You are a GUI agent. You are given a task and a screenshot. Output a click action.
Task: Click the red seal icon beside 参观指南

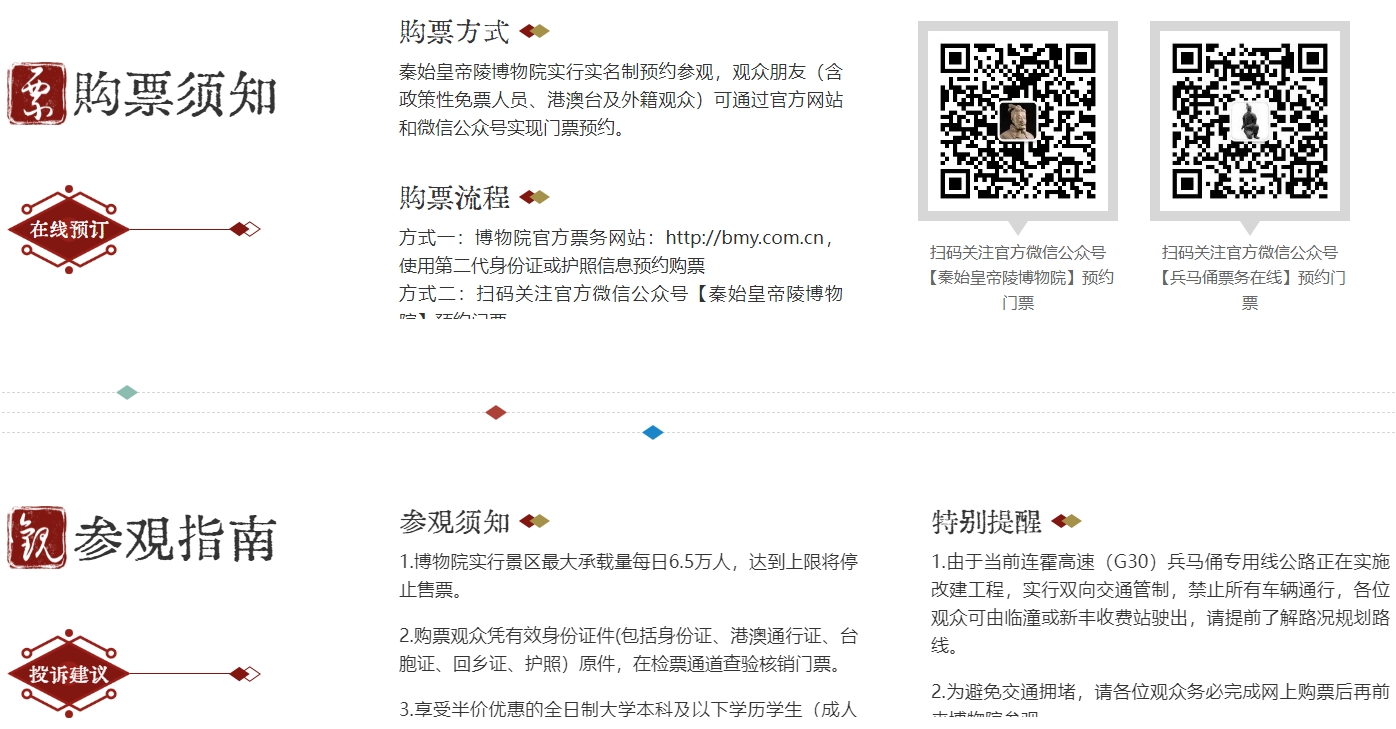click(37, 538)
